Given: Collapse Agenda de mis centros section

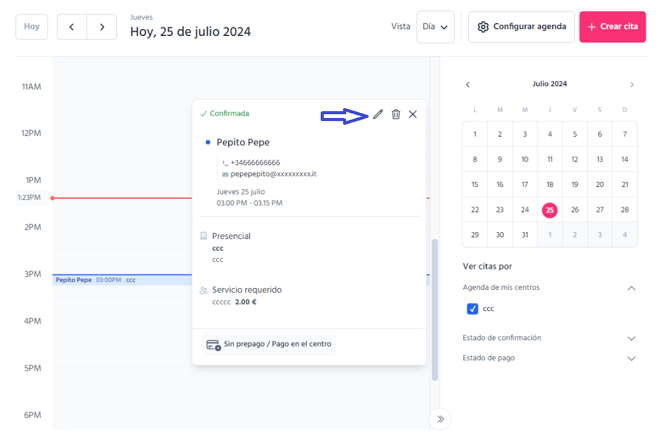Looking at the screenshot, I should 631,288.
